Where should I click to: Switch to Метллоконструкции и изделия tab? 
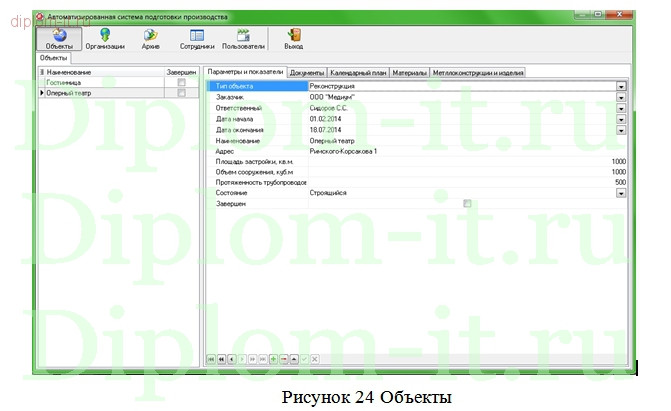[x=478, y=73]
